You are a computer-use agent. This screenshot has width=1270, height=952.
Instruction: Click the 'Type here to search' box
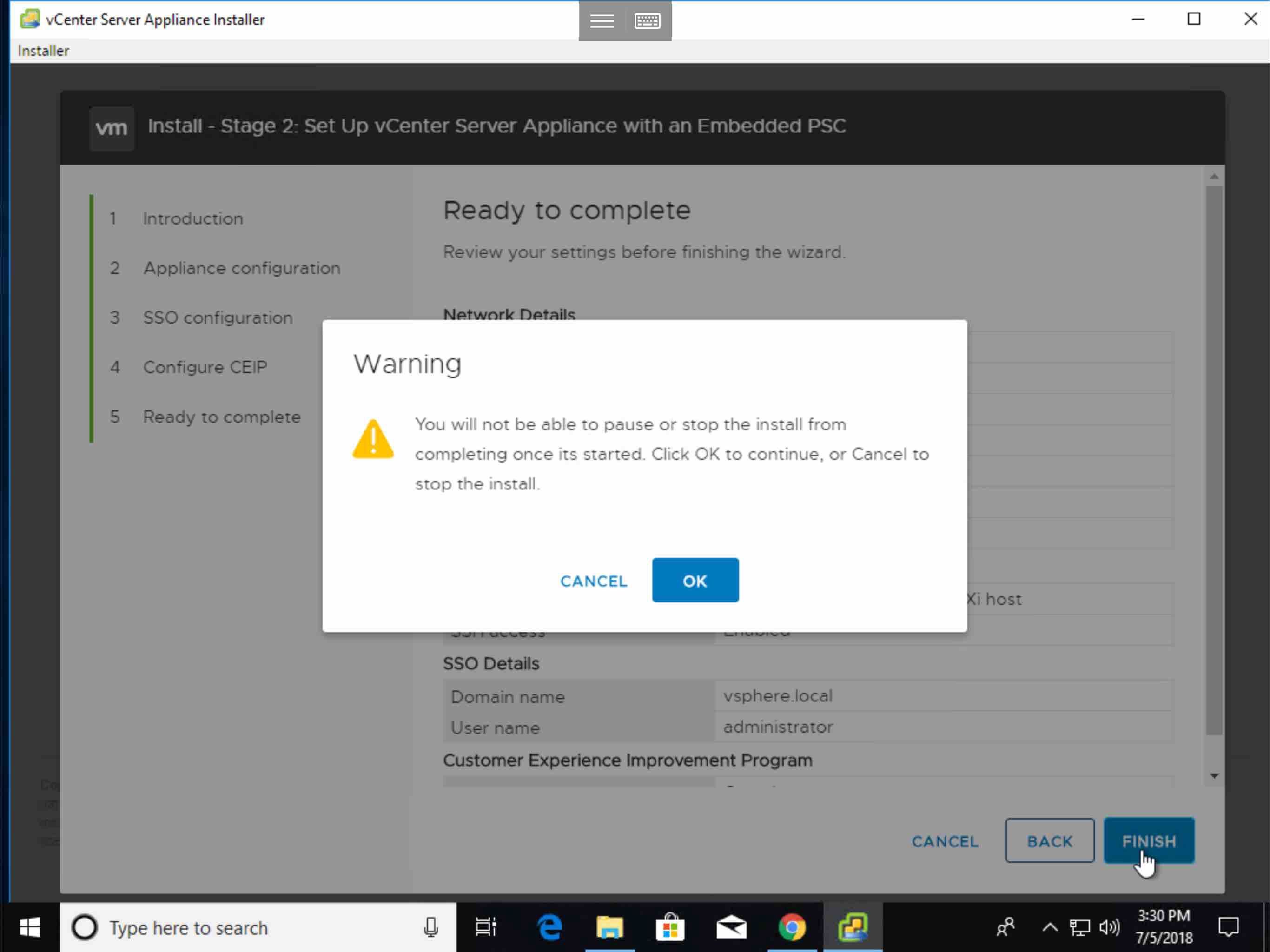(258, 927)
